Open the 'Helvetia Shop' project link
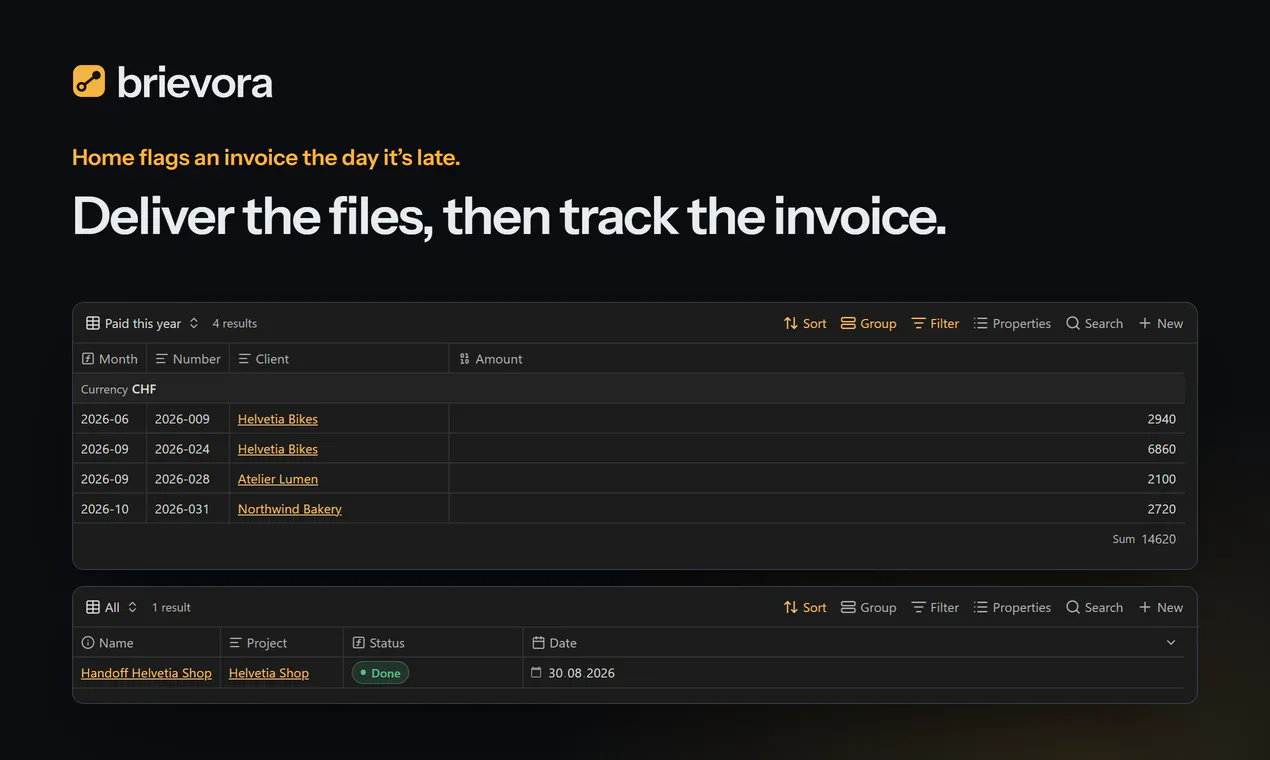The image size is (1270, 760). point(269,673)
